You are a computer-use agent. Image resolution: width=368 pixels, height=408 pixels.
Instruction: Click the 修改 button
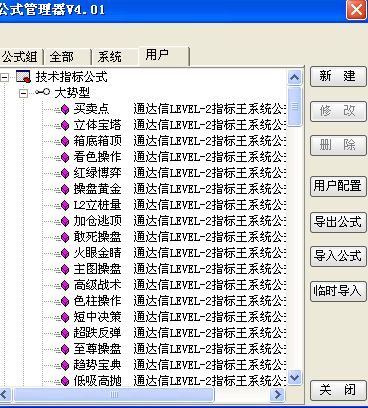pos(338,111)
